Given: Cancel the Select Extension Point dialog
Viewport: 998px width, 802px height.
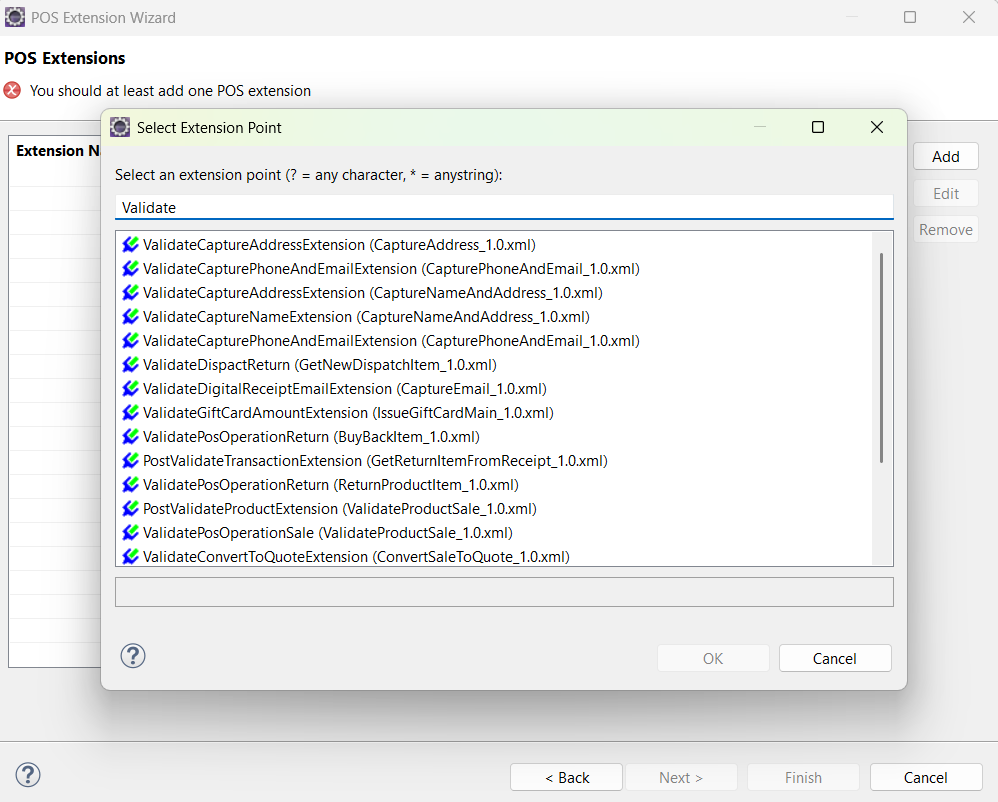Looking at the screenshot, I should coord(835,658).
